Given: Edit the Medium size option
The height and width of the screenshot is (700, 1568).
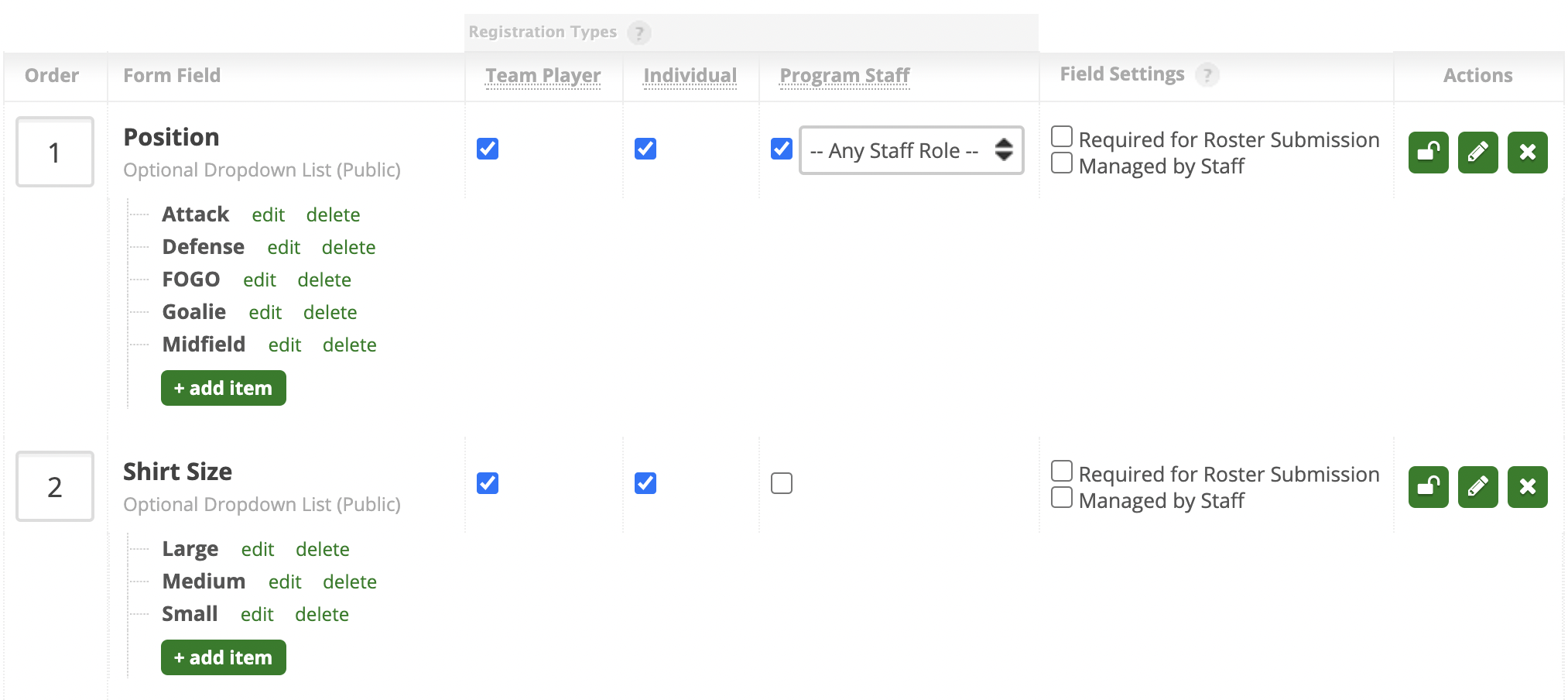Looking at the screenshot, I should 285,582.
